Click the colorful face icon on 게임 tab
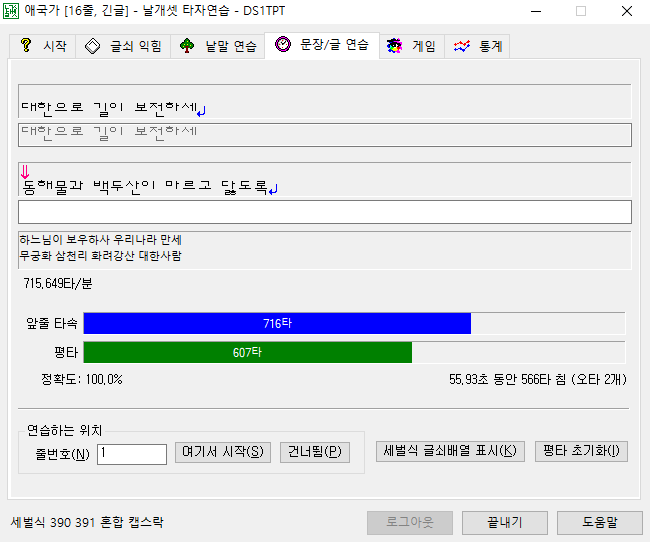 (x=394, y=46)
